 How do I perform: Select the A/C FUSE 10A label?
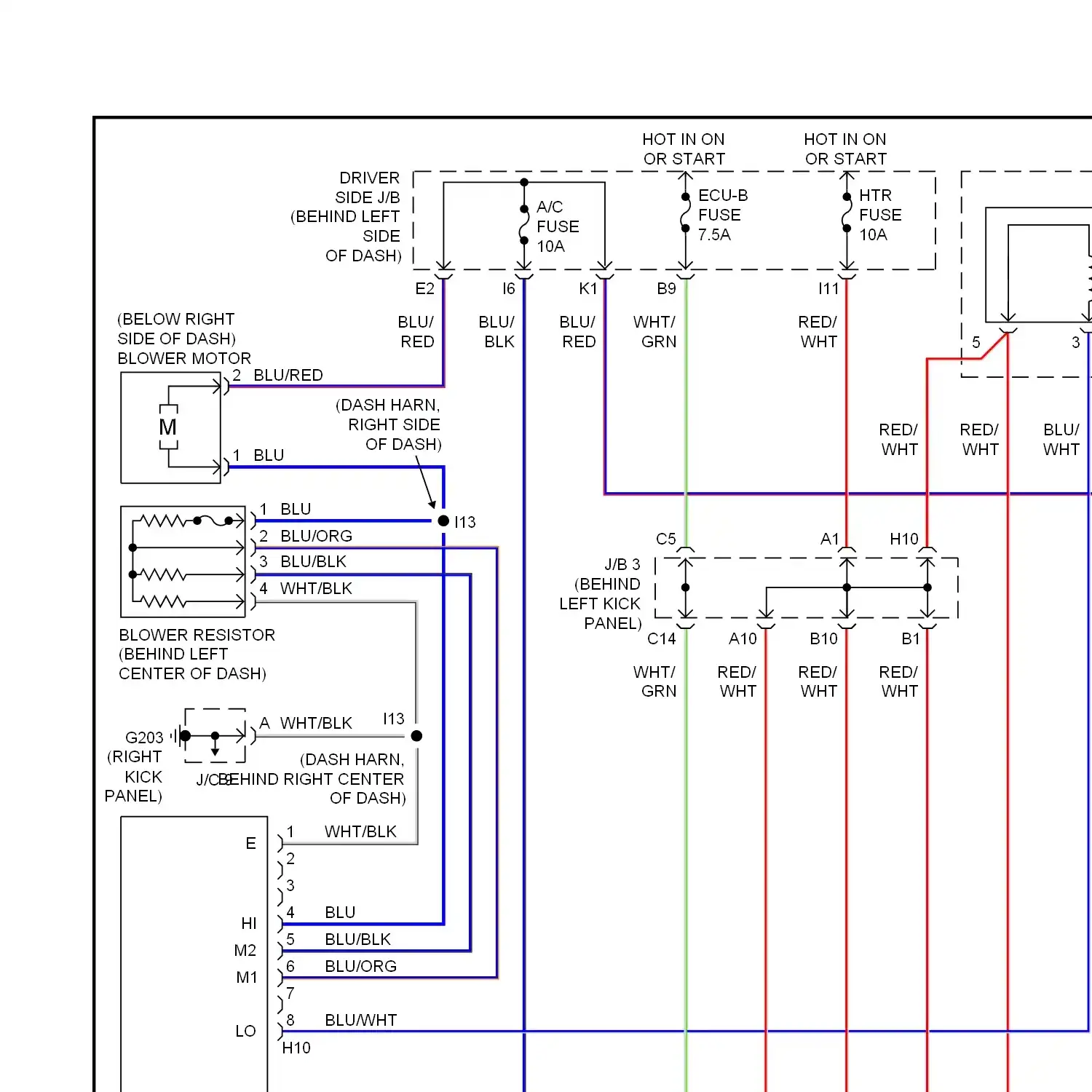pyautogui.click(x=558, y=226)
